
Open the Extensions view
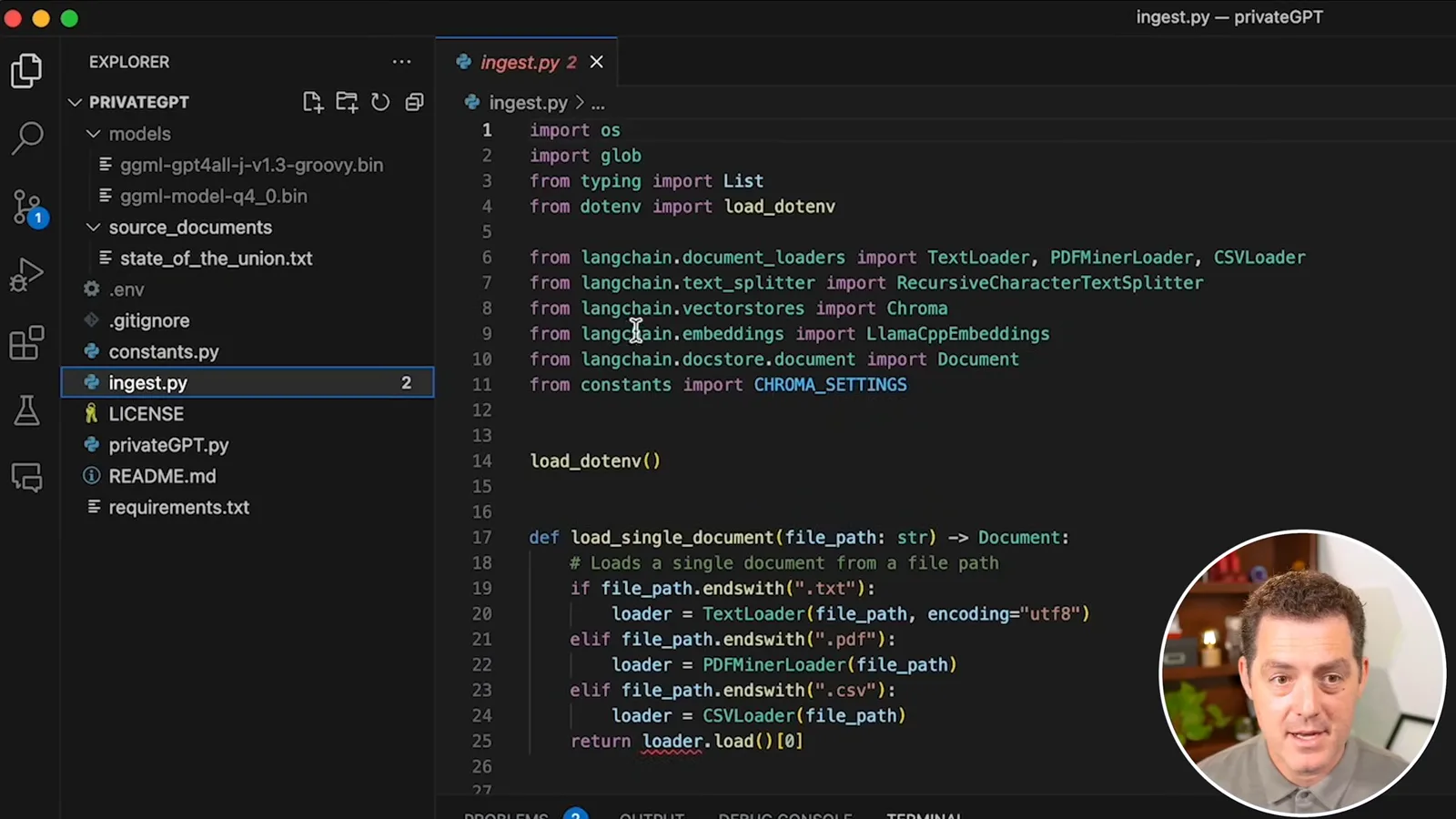[x=26, y=343]
